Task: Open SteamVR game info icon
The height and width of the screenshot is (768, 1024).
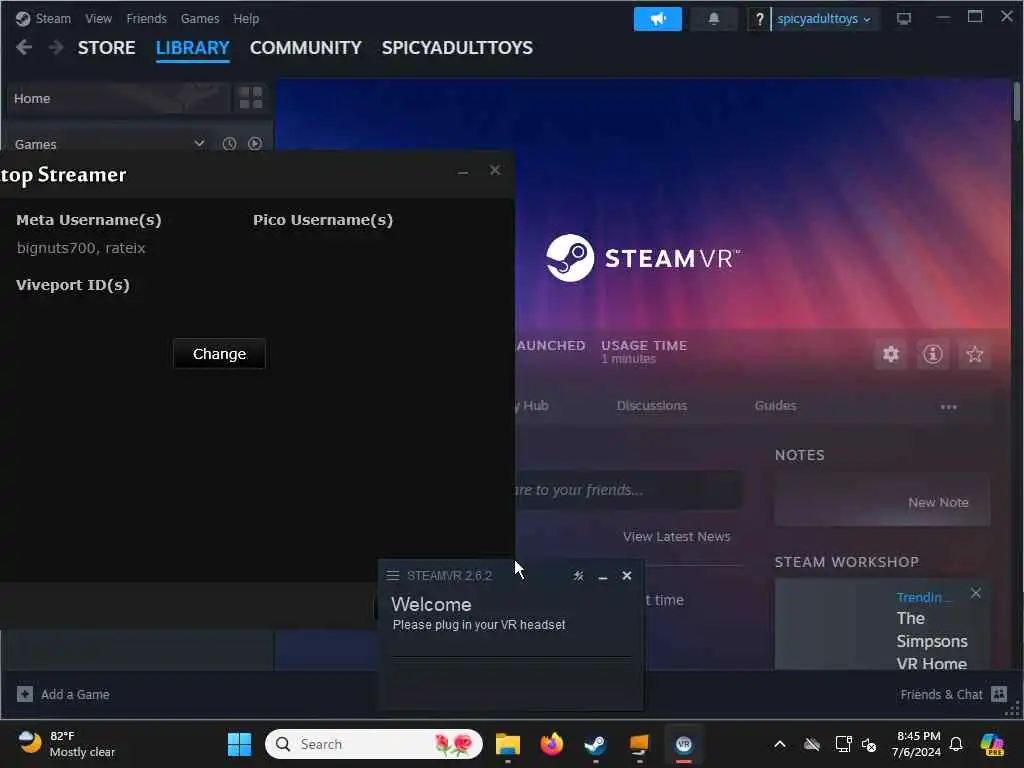Action: pyautogui.click(x=933, y=354)
